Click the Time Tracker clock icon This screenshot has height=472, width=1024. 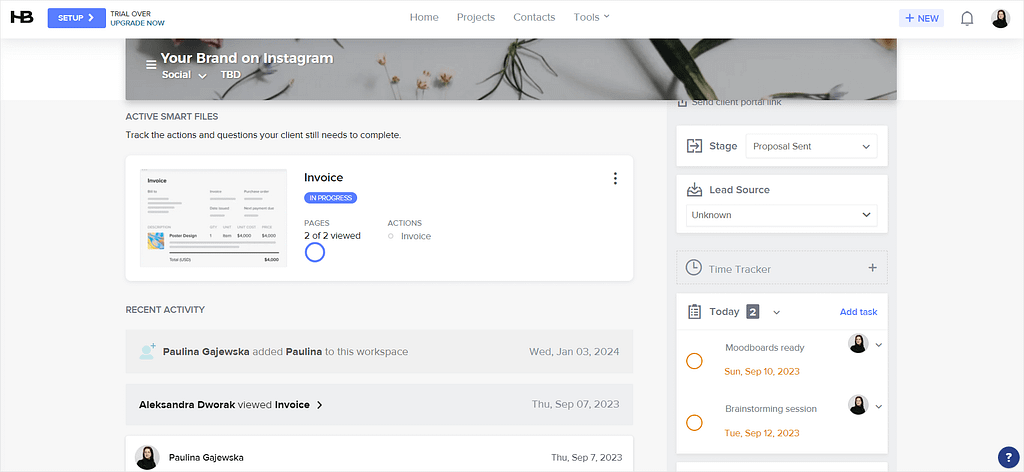point(693,268)
